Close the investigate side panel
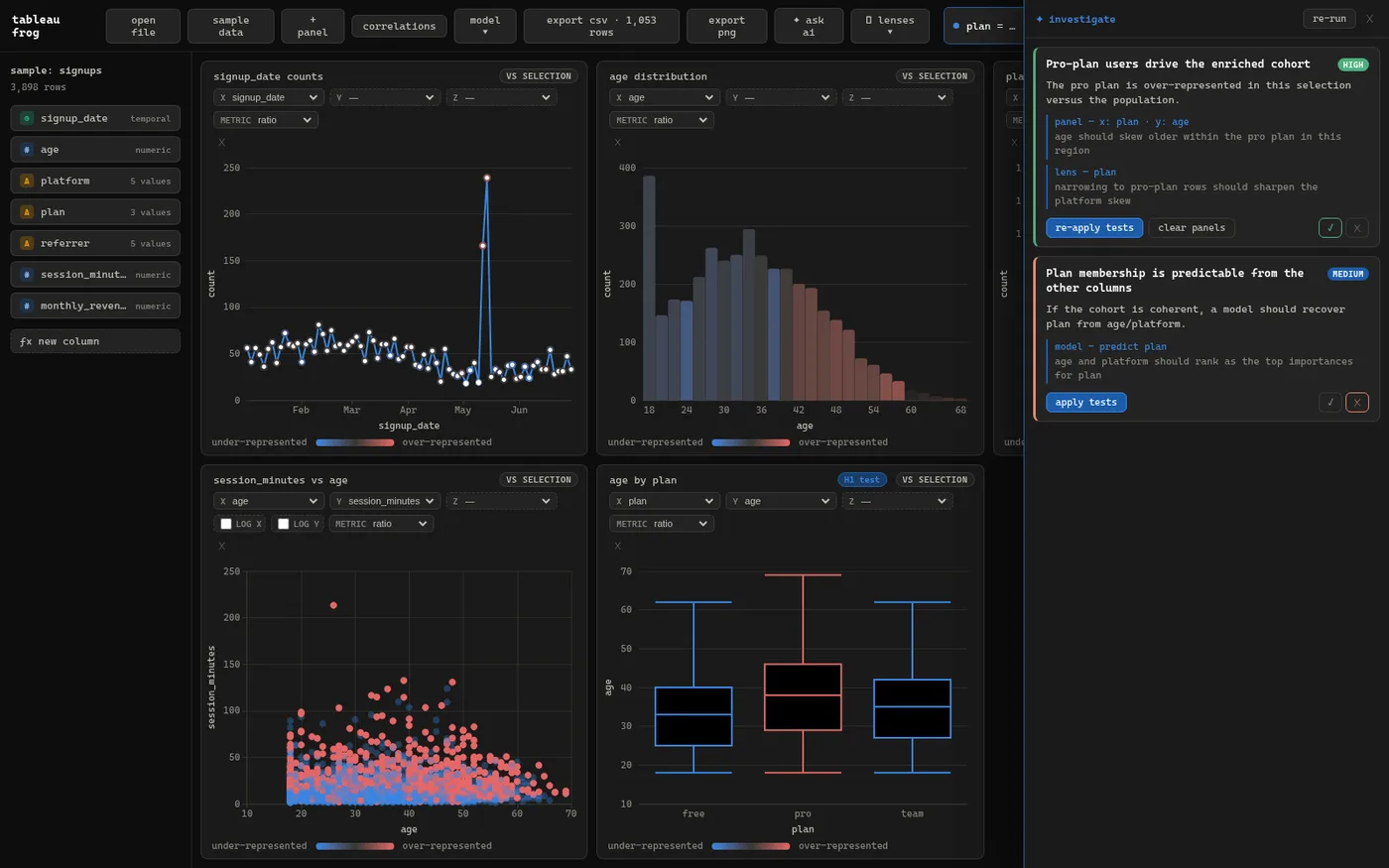The height and width of the screenshot is (868, 1389). pos(1369,19)
